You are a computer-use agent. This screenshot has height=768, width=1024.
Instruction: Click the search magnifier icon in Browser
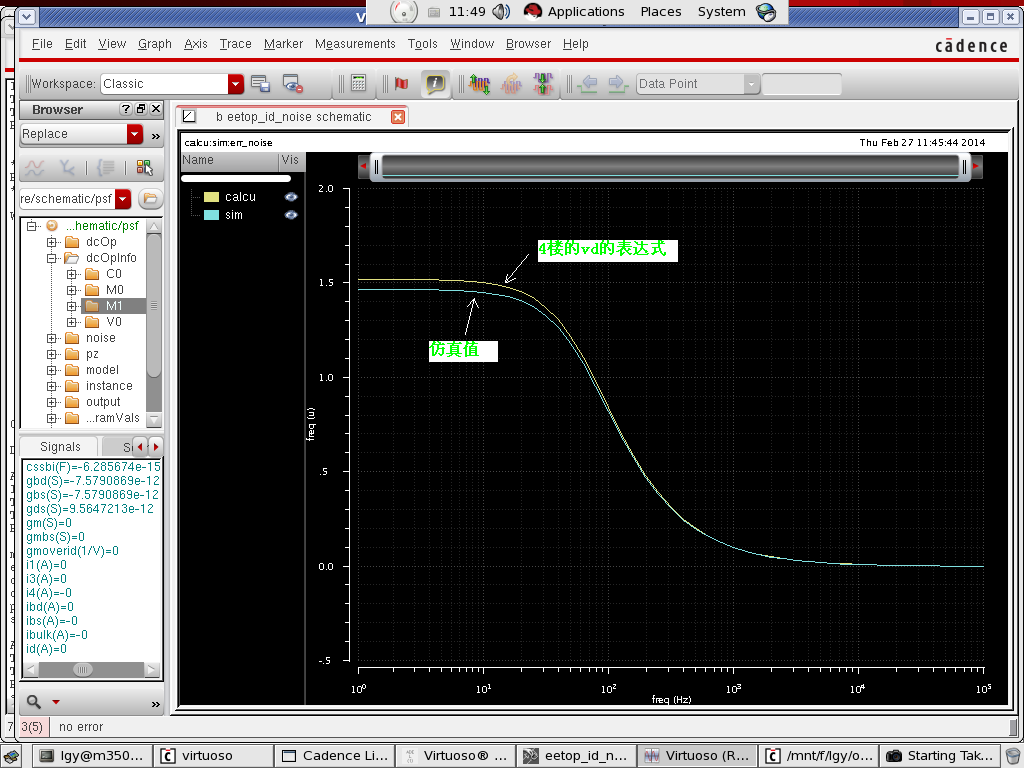(x=34, y=702)
